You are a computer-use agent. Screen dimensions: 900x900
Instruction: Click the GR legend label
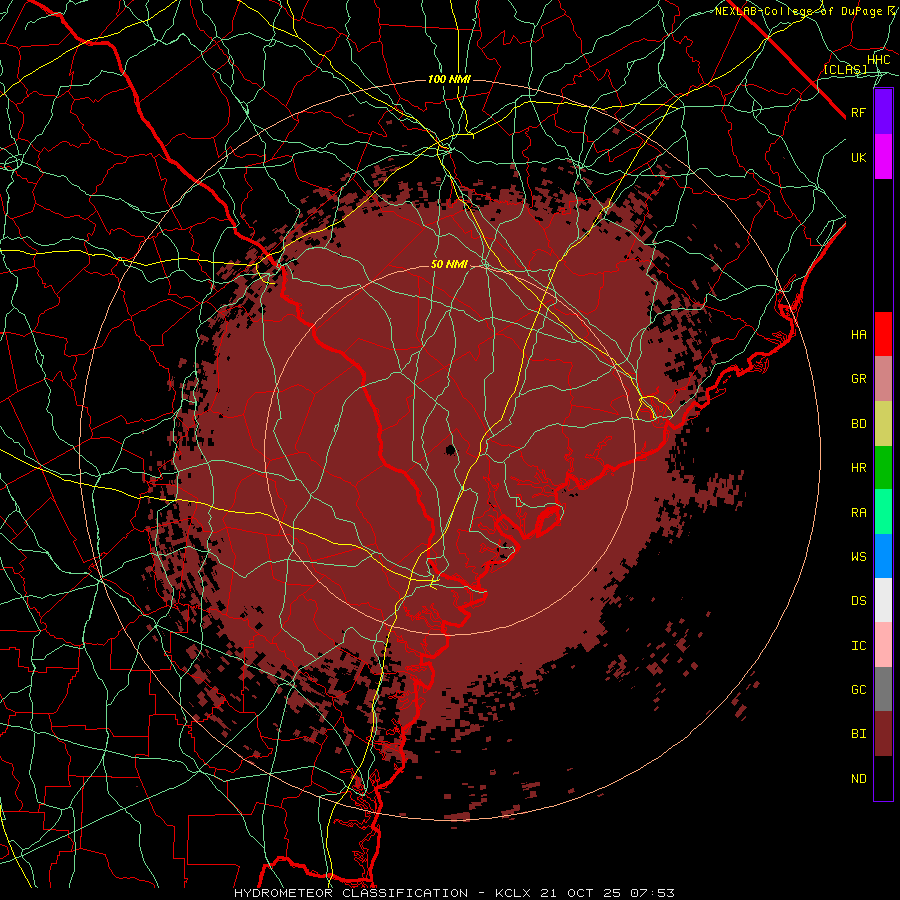coord(859,379)
